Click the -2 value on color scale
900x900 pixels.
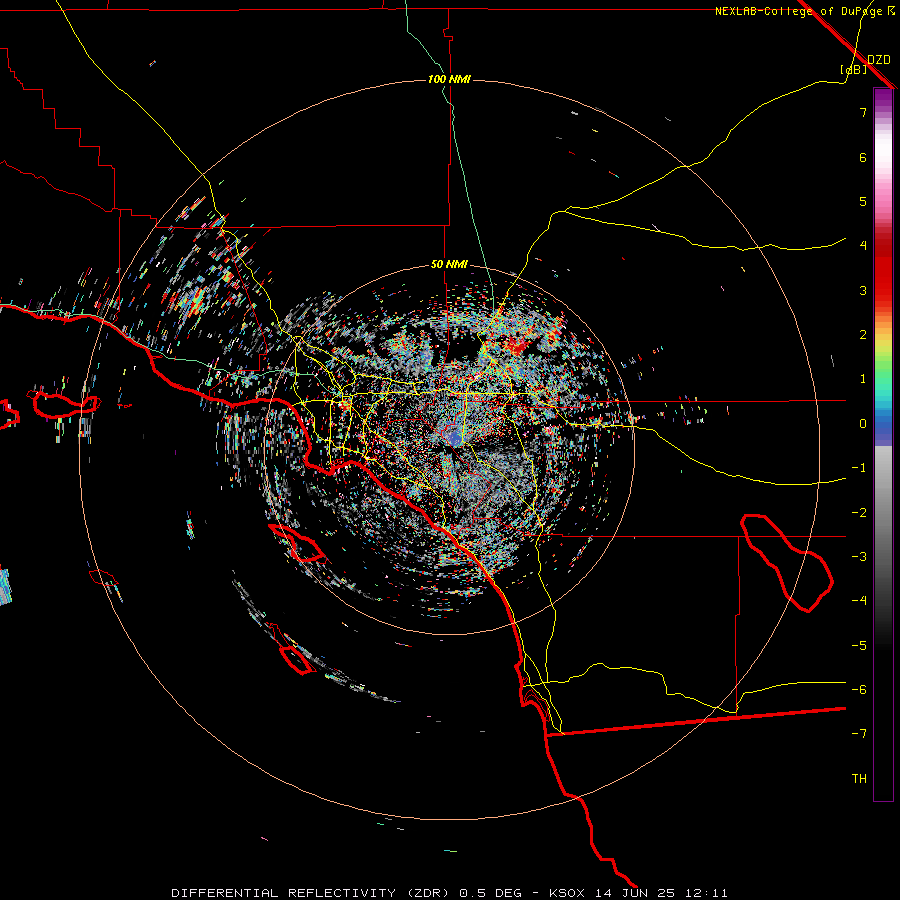pyautogui.click(x=859, y=513)
